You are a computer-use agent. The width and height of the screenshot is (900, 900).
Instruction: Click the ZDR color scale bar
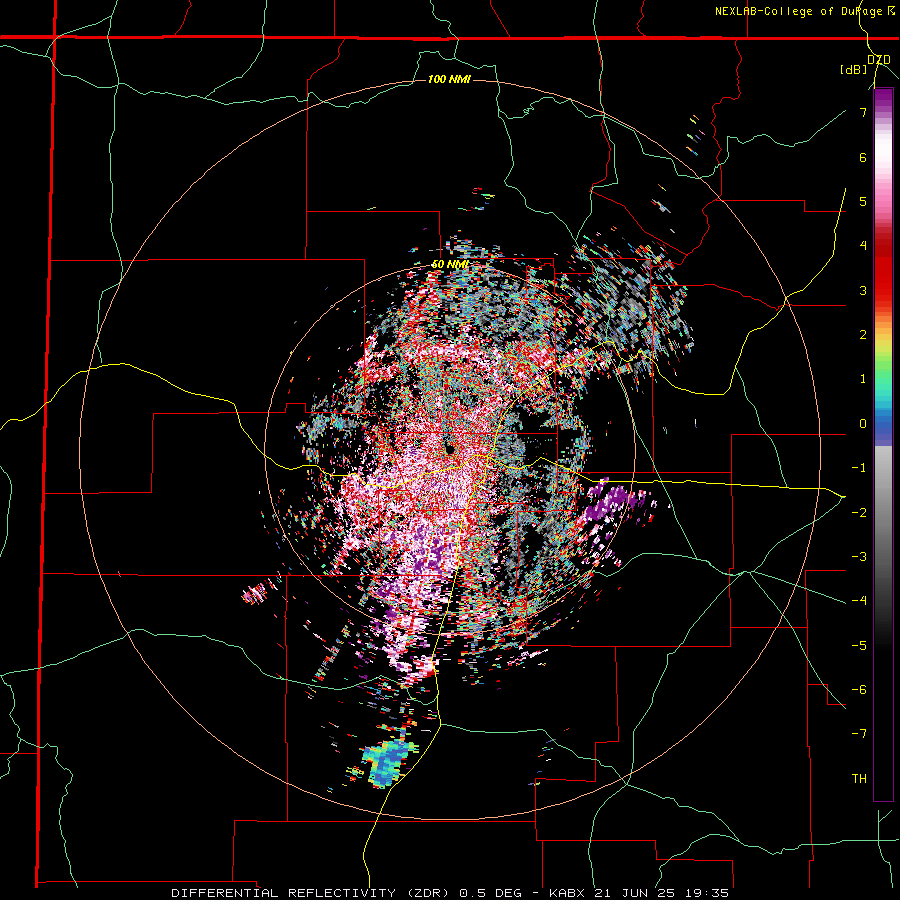(883, 444)
